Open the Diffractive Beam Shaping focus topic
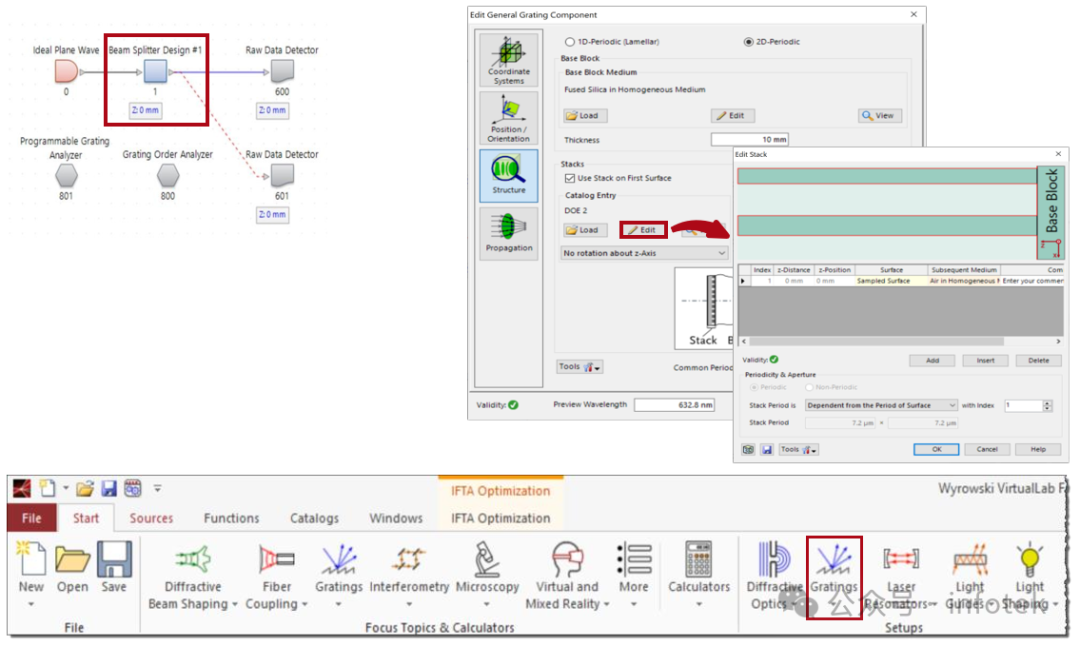The height and width of the screenshot is (646, 1080). pyautogui.click(x=191, y=580)
